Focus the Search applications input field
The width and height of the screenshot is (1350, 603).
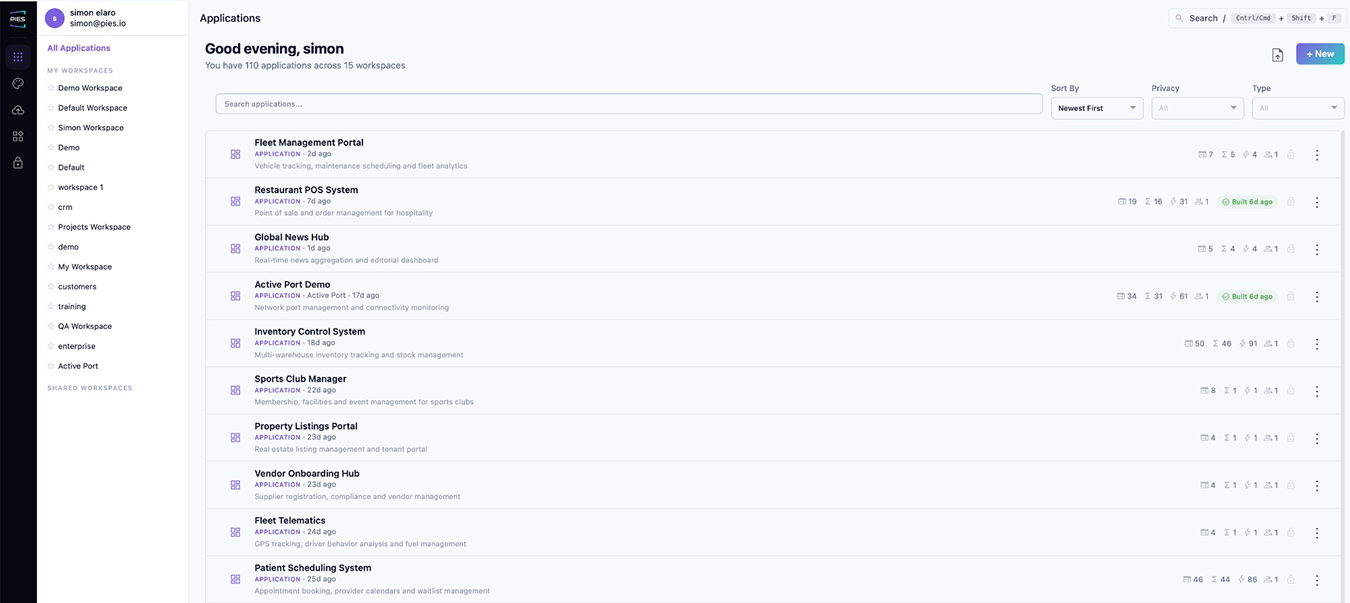coord(629,104)
